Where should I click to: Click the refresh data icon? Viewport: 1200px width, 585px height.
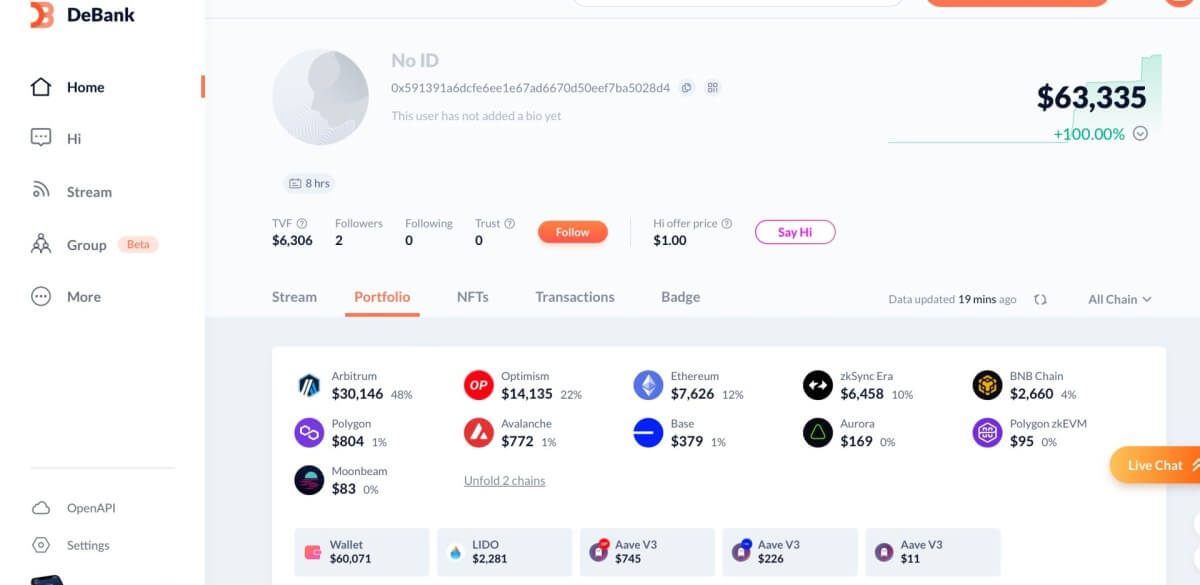1040,299
